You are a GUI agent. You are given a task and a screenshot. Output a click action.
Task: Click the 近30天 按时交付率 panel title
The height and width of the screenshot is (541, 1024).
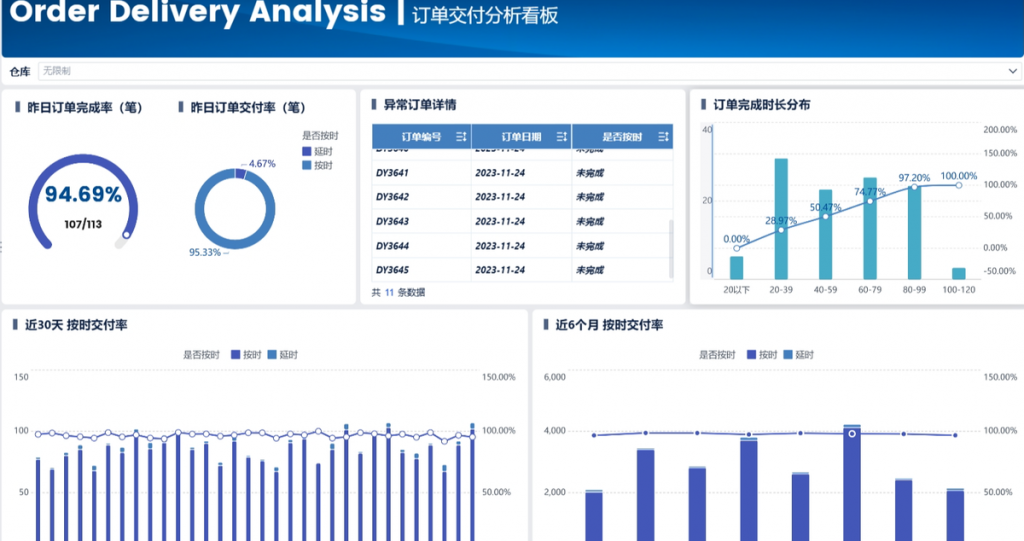click(x=76, y=325)
